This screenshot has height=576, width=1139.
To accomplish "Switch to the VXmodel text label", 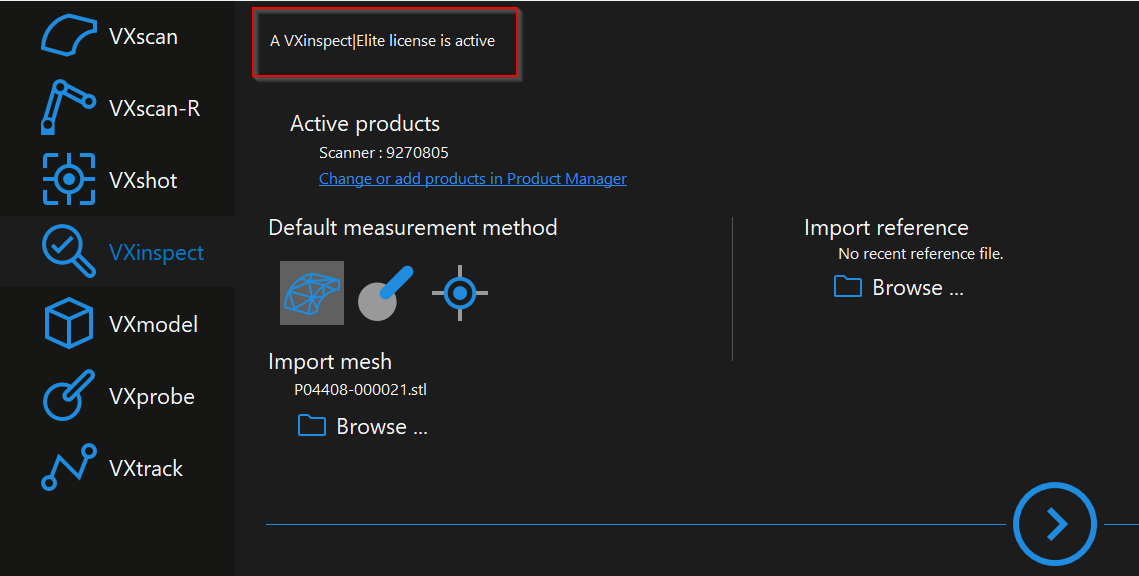I will pyautogui.click(x=153, y=324).
